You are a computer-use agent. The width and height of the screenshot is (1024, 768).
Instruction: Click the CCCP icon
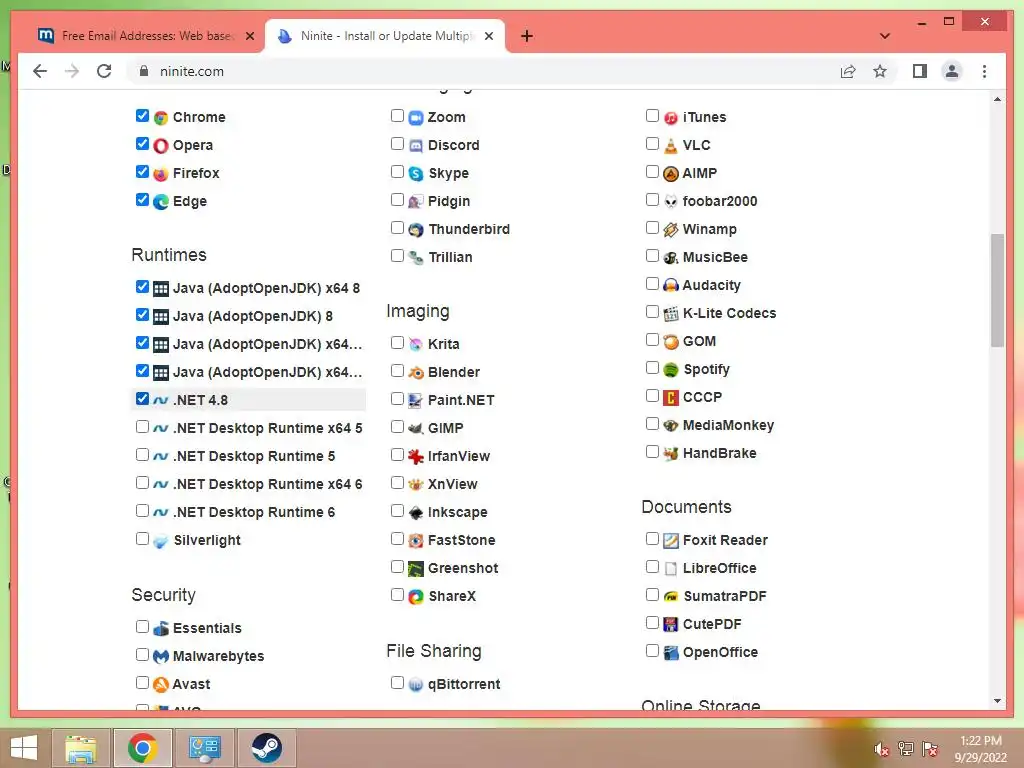click(671, 398)
